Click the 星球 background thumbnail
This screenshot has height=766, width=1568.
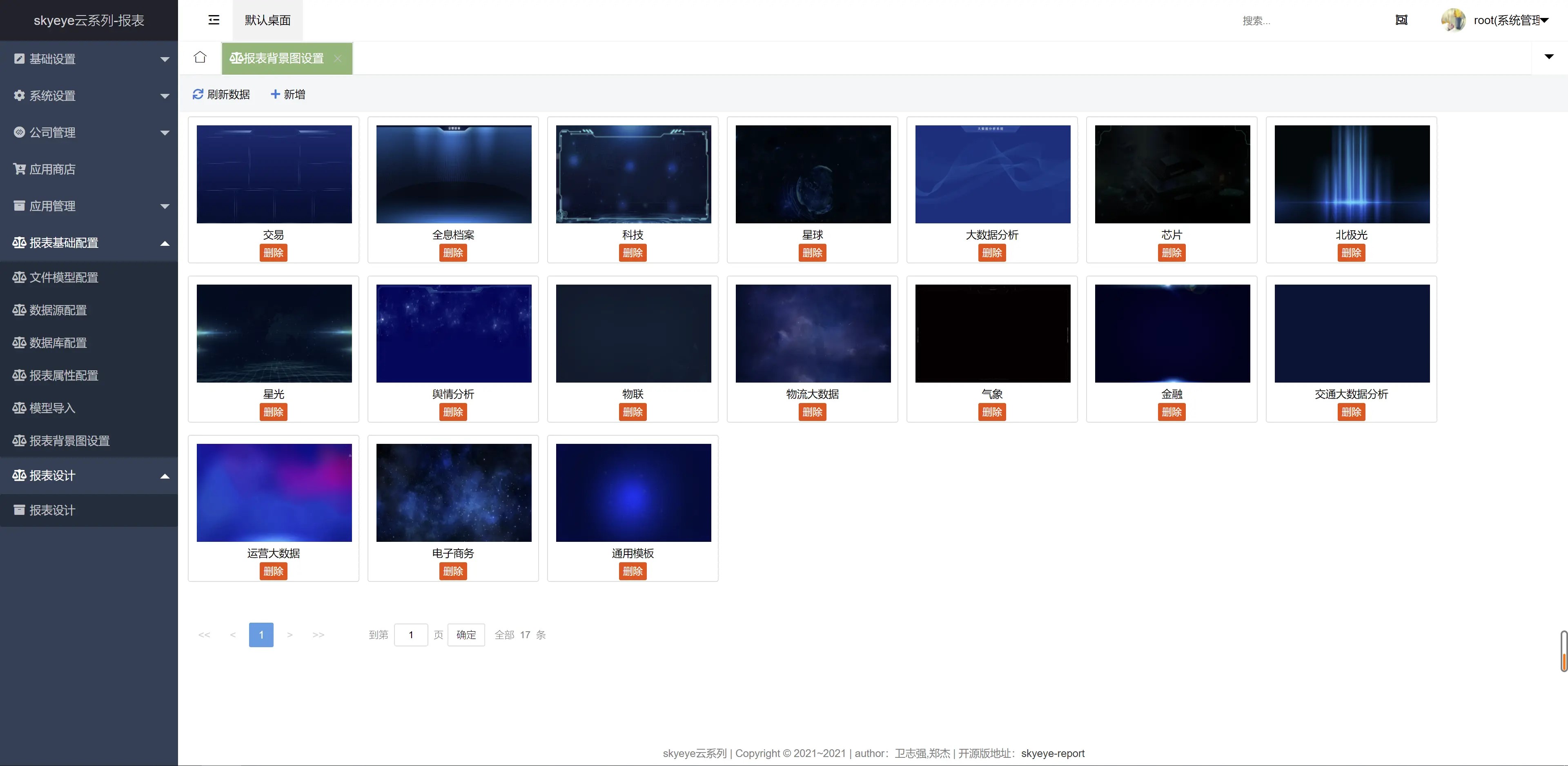813,174
